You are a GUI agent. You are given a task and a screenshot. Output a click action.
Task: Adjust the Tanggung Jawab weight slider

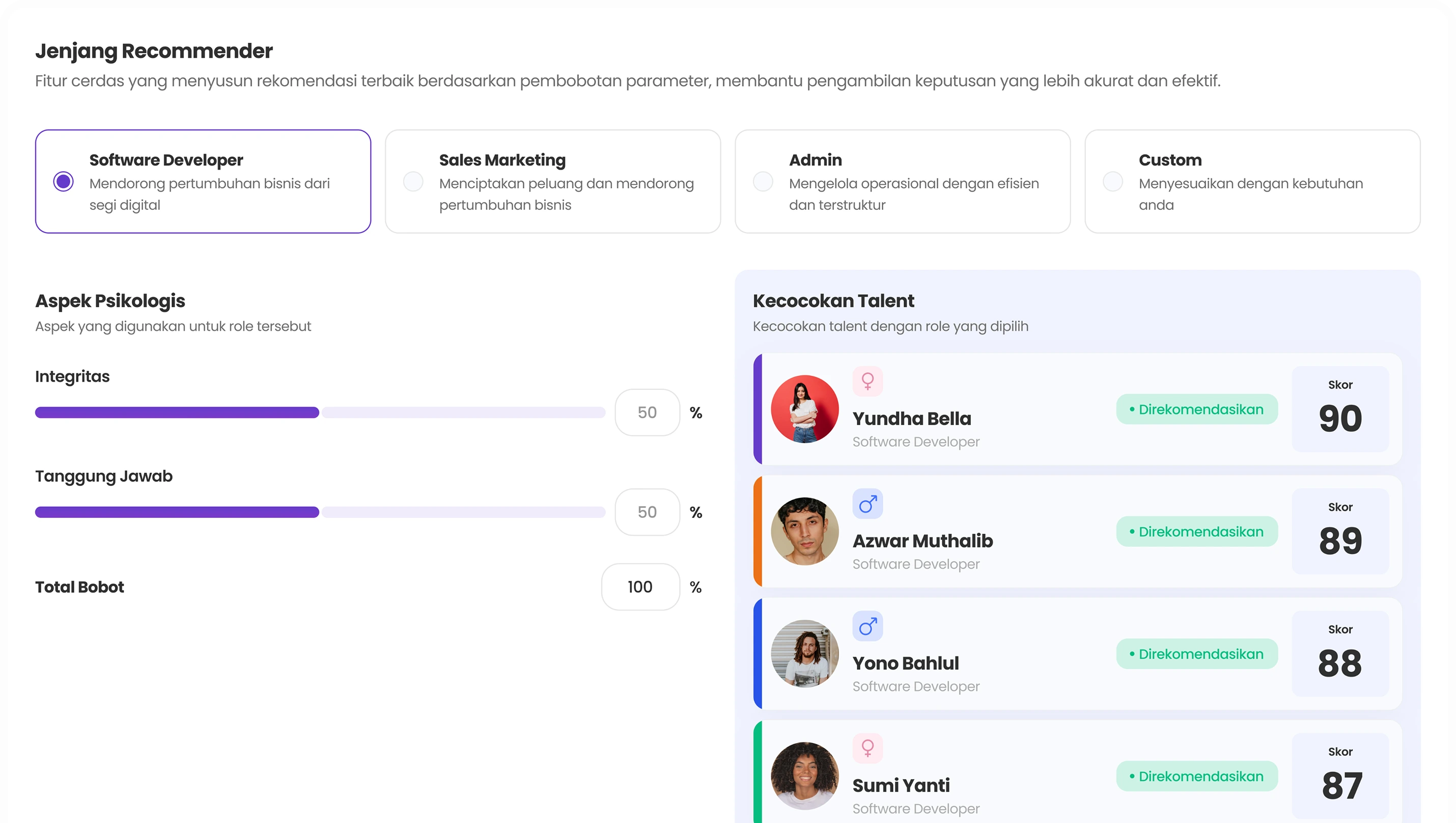(x=319, y=512)
